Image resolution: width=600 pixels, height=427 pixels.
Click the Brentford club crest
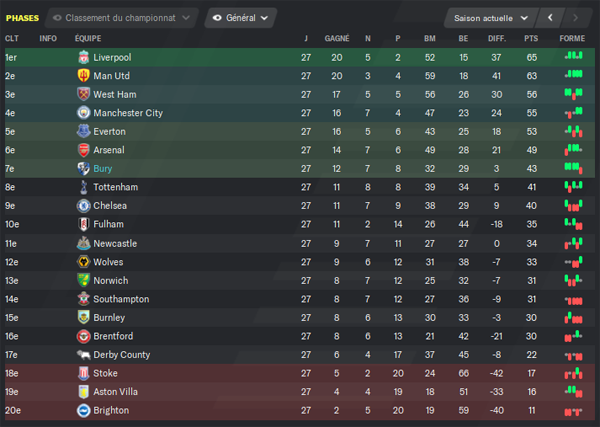click(x=83, y=336)
